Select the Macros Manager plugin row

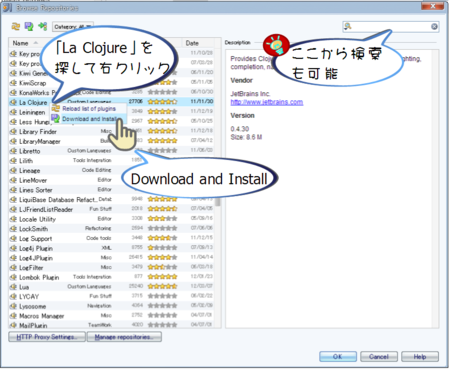coord(111,315)
